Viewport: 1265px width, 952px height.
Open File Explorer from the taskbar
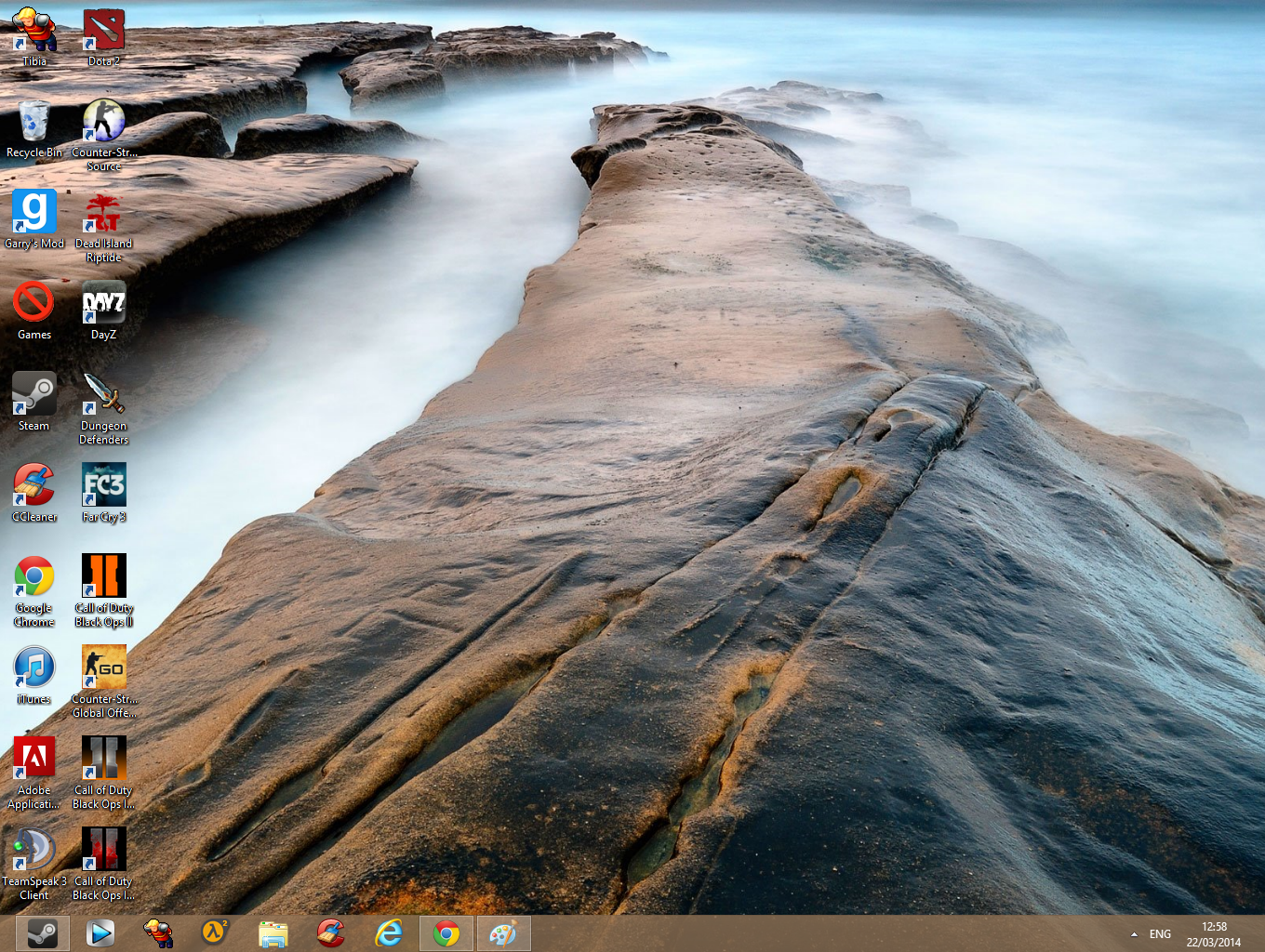point(273,933)
